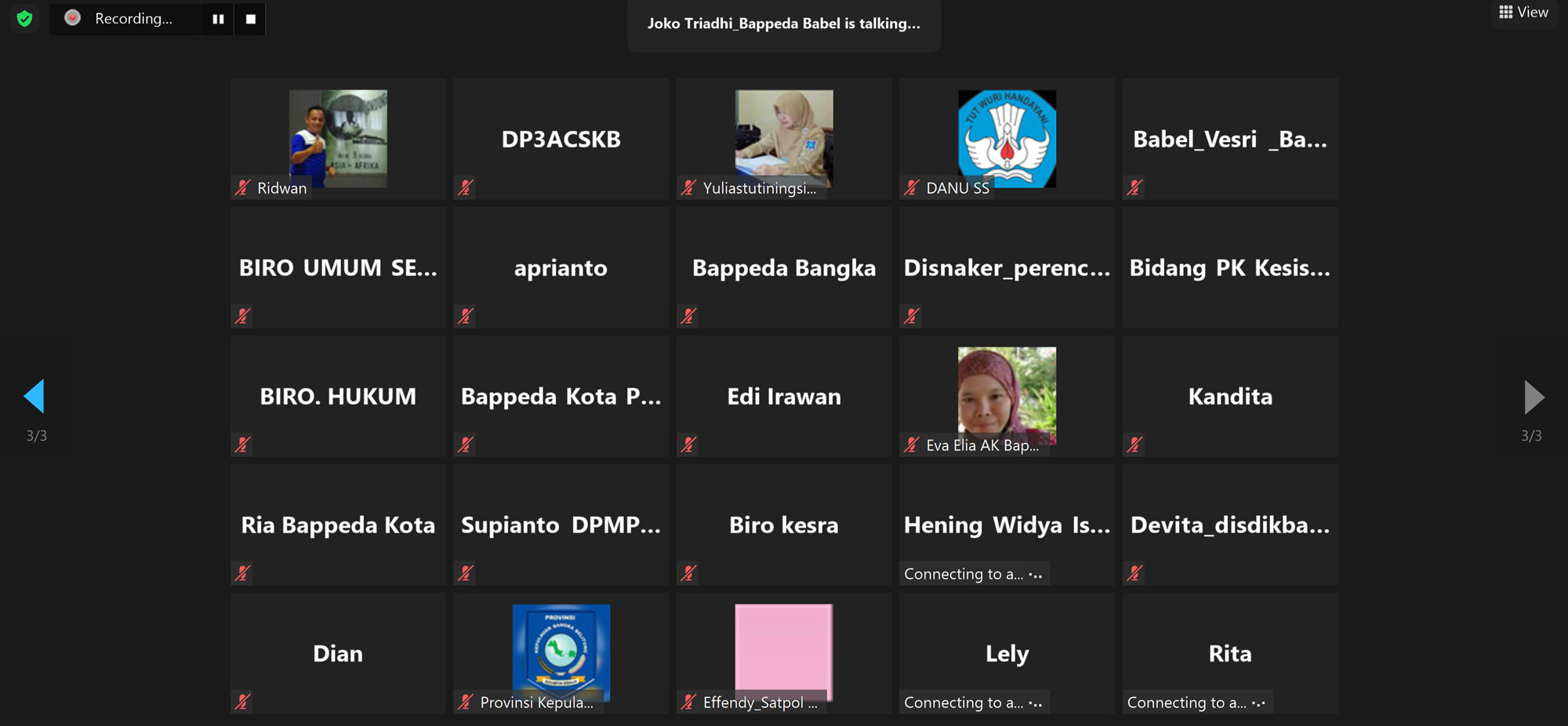The width and height of the screenshot is (1568, 726).
Task: Select Yuliastutiningsi video thumbnail
Action: [784, 138]
